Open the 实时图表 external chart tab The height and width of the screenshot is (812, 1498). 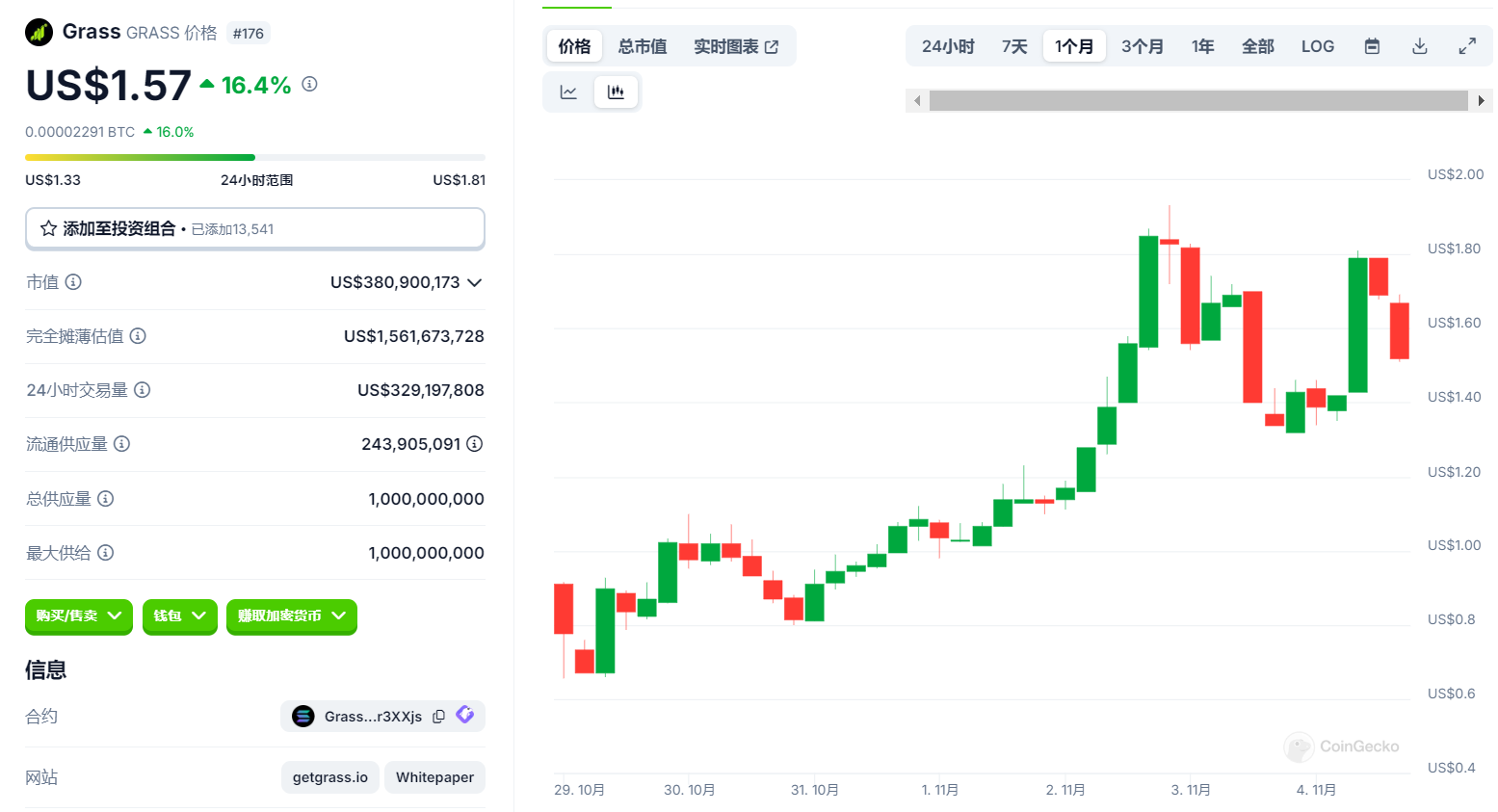point(736,46)
